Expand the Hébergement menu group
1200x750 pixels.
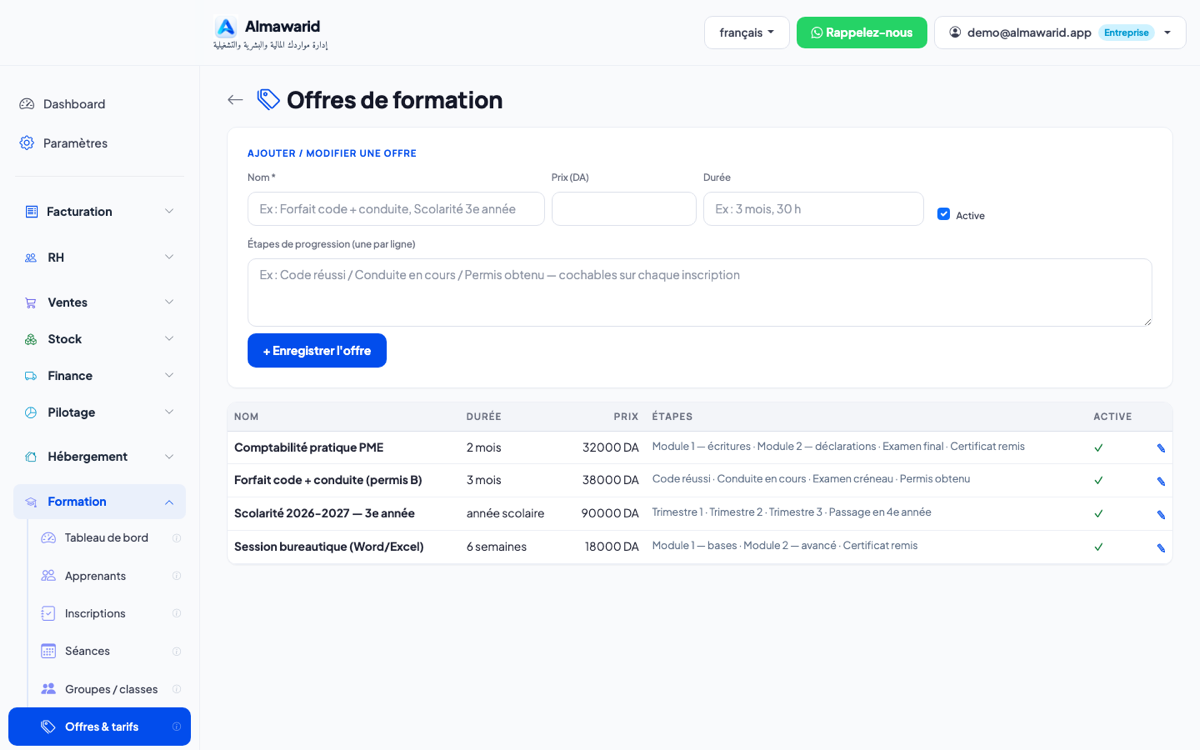100,456
